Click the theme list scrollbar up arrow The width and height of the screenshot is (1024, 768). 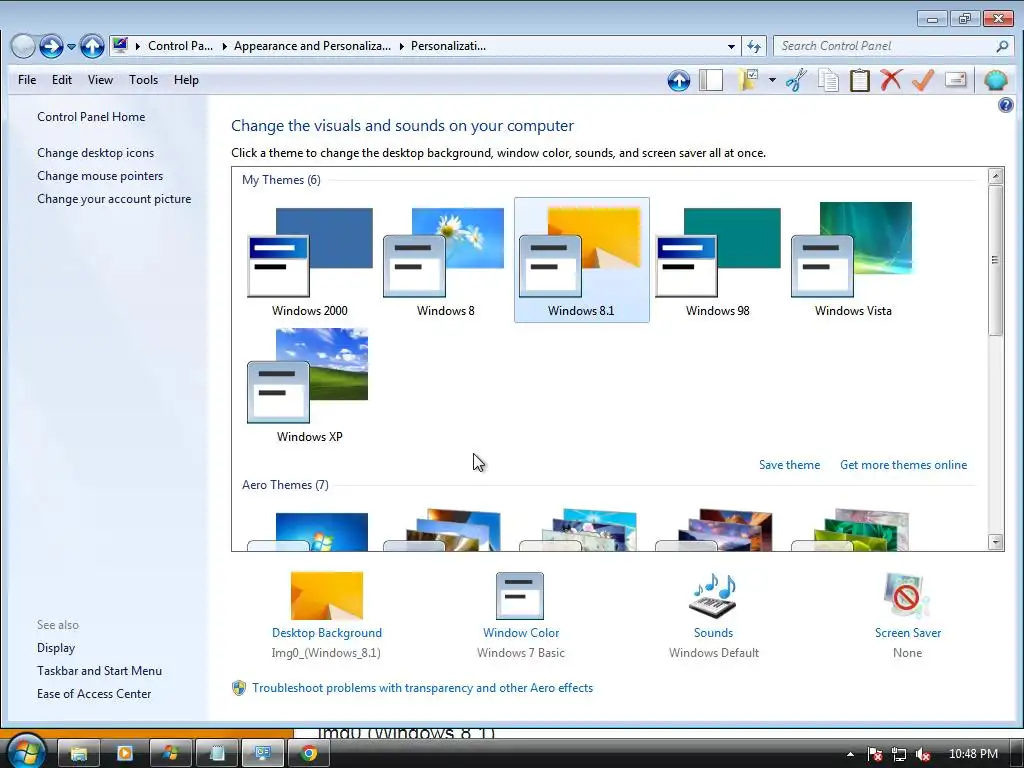coord(995,176)
